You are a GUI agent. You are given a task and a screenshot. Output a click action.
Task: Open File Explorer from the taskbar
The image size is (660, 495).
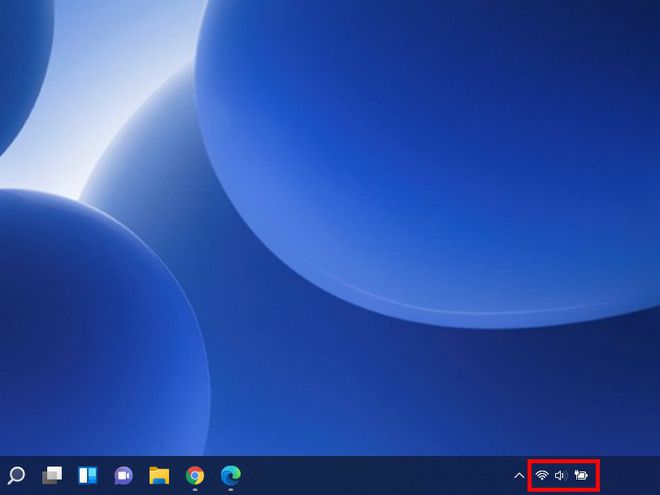pyautogui.click(x=159, y=476)
